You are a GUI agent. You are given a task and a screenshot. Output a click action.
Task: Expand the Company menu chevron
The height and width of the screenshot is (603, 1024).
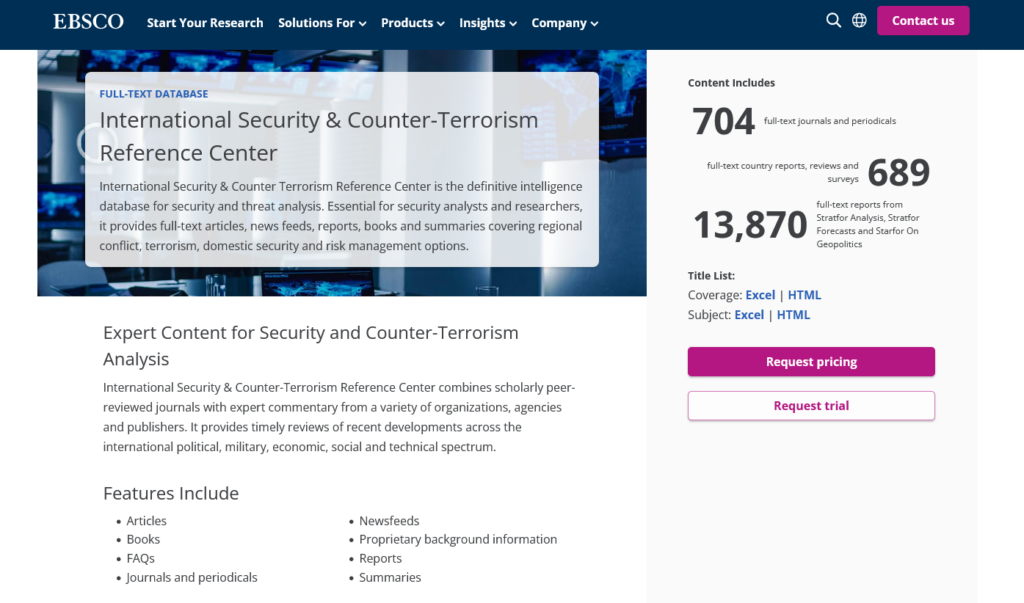click(594, 23)
